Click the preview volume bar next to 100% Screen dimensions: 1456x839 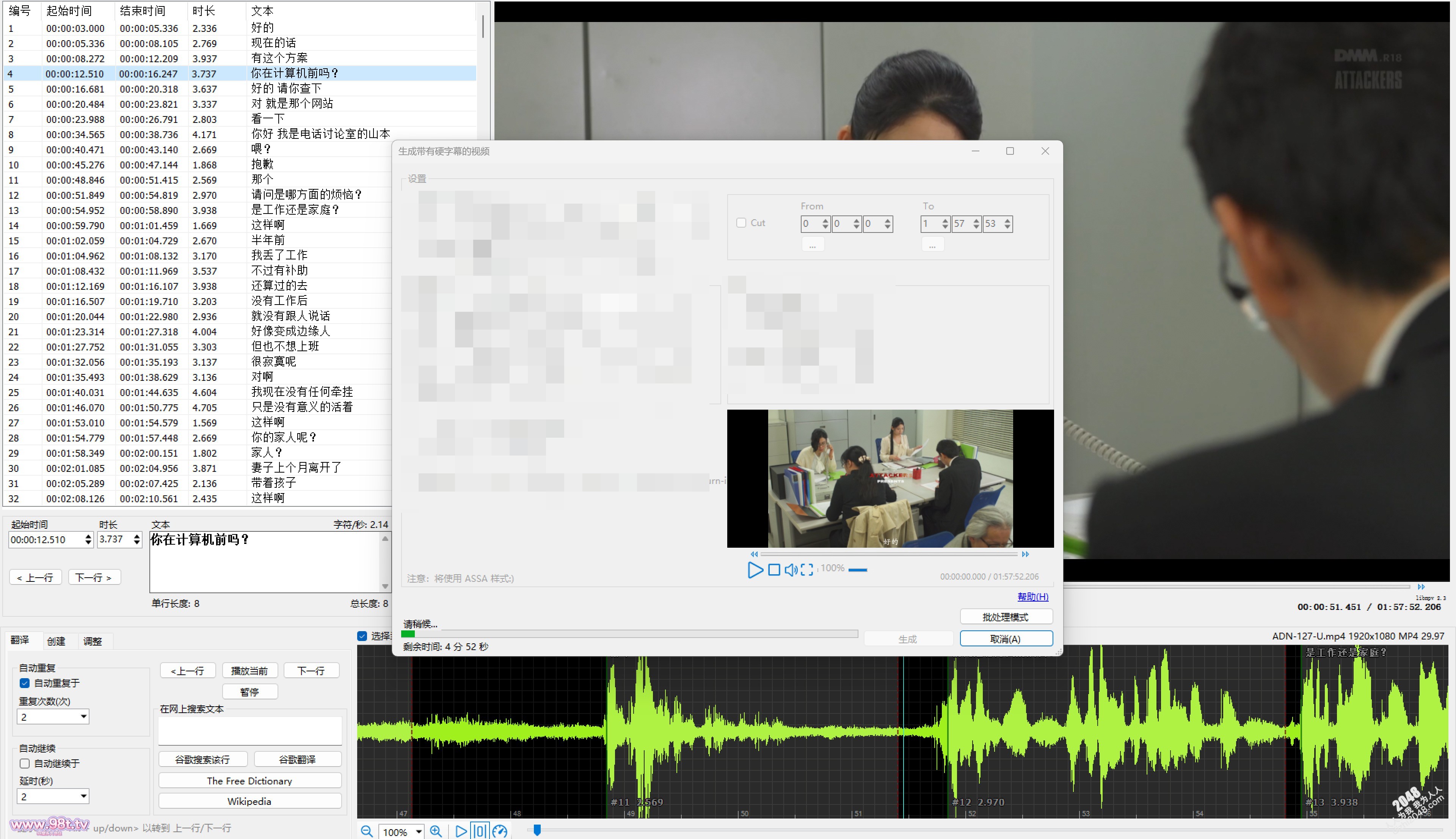tap(858, 570)
